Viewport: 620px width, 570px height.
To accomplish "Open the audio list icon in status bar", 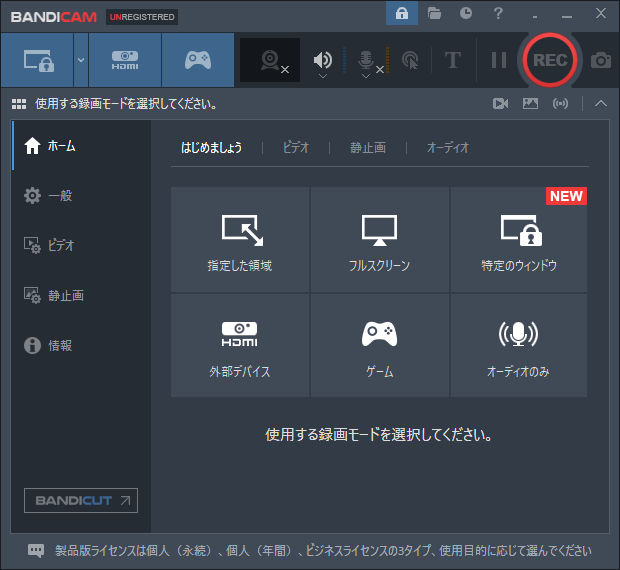I will tap(560, 104).
